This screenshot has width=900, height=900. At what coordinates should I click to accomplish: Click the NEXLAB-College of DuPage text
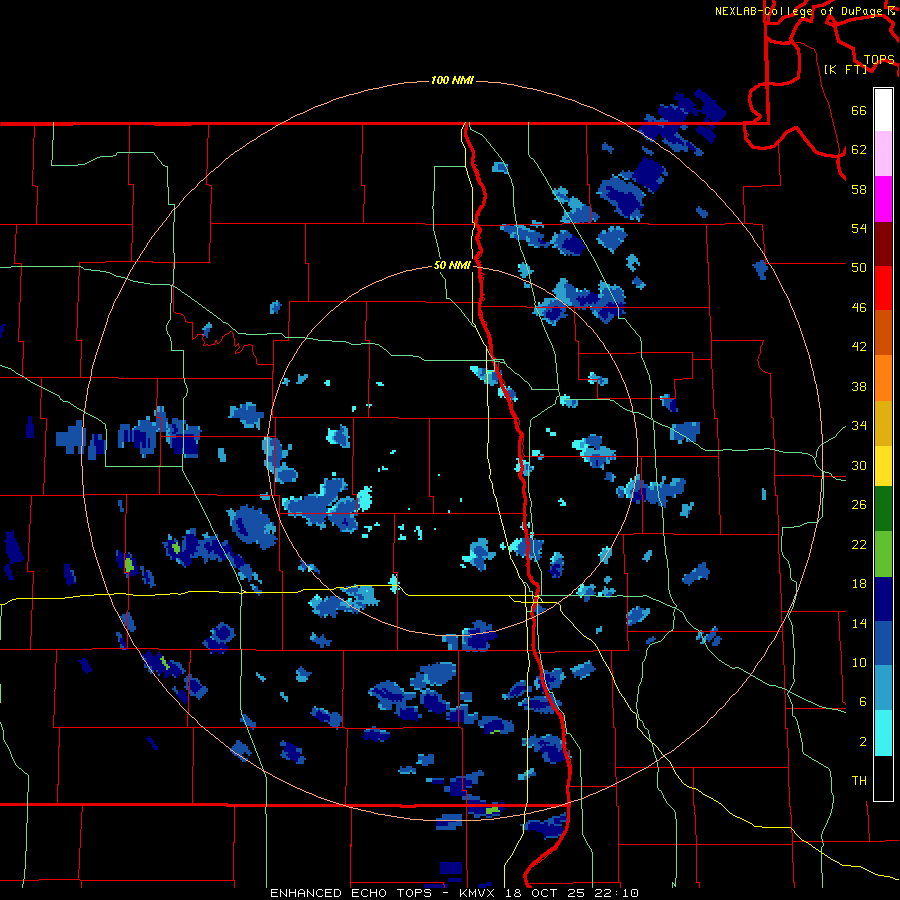coord(798,11)
